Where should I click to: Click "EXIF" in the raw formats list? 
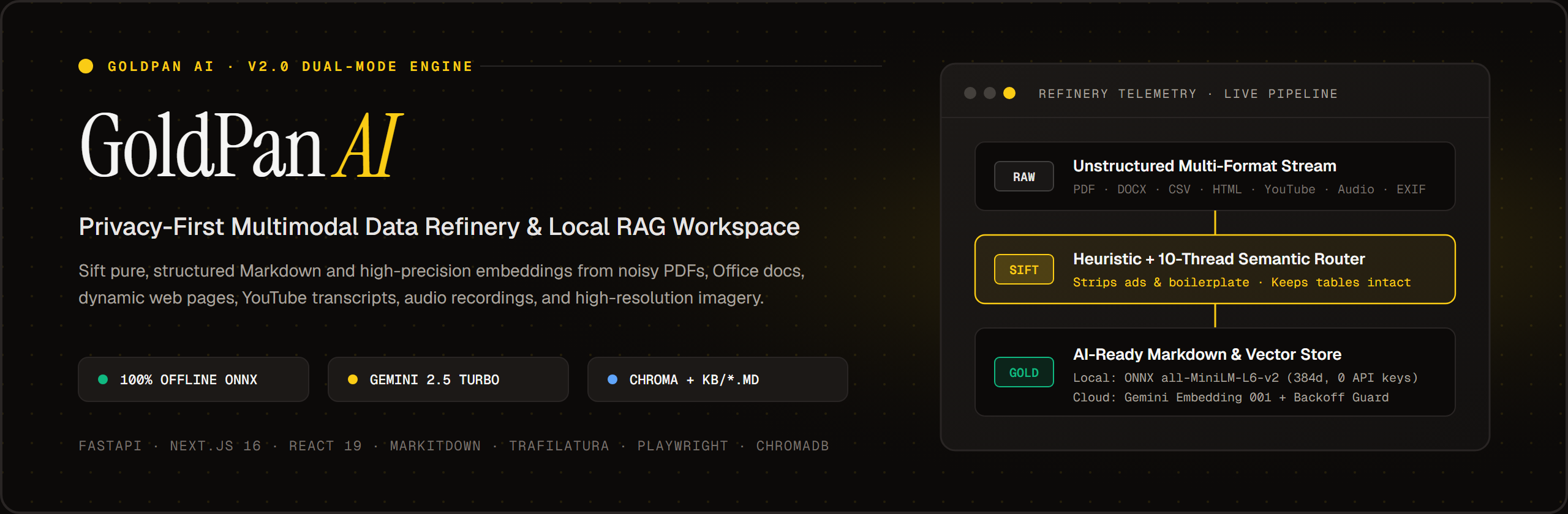coord(1411,190)
